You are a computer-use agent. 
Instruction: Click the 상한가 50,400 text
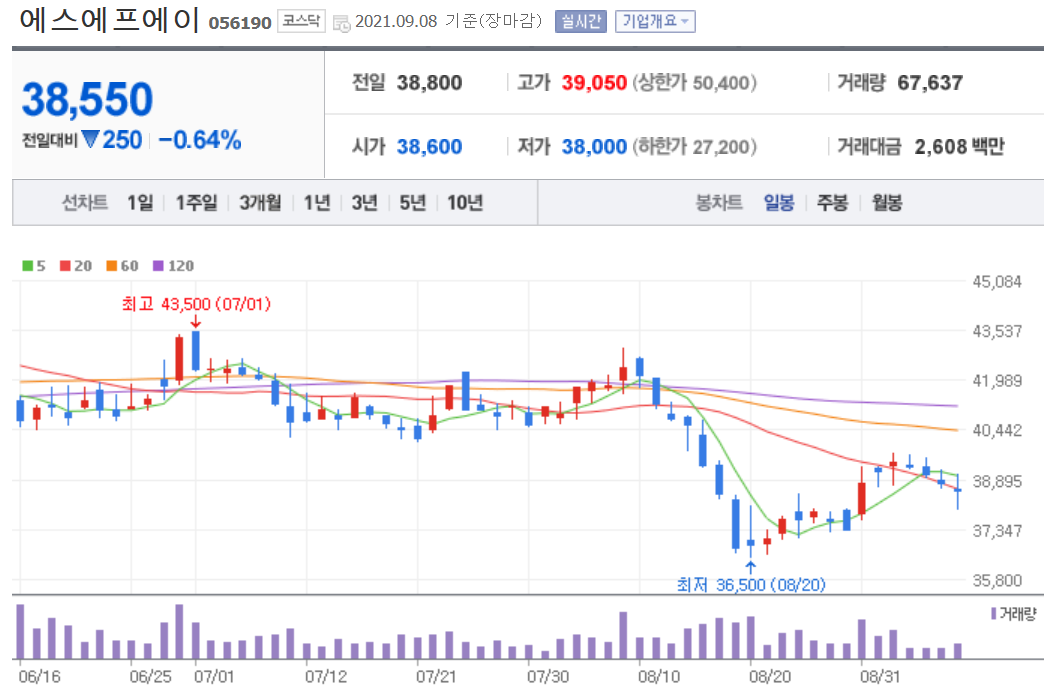pyautogui.click(x=694, y=83)
